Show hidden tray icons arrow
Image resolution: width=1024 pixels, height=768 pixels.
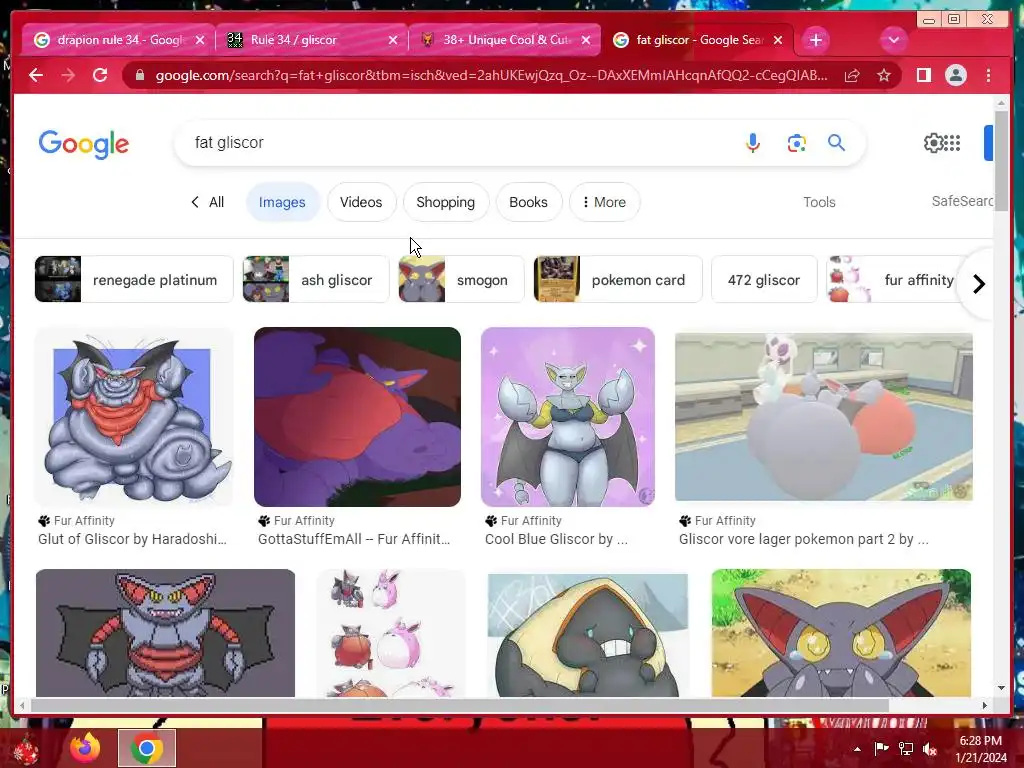pos(857,749)
